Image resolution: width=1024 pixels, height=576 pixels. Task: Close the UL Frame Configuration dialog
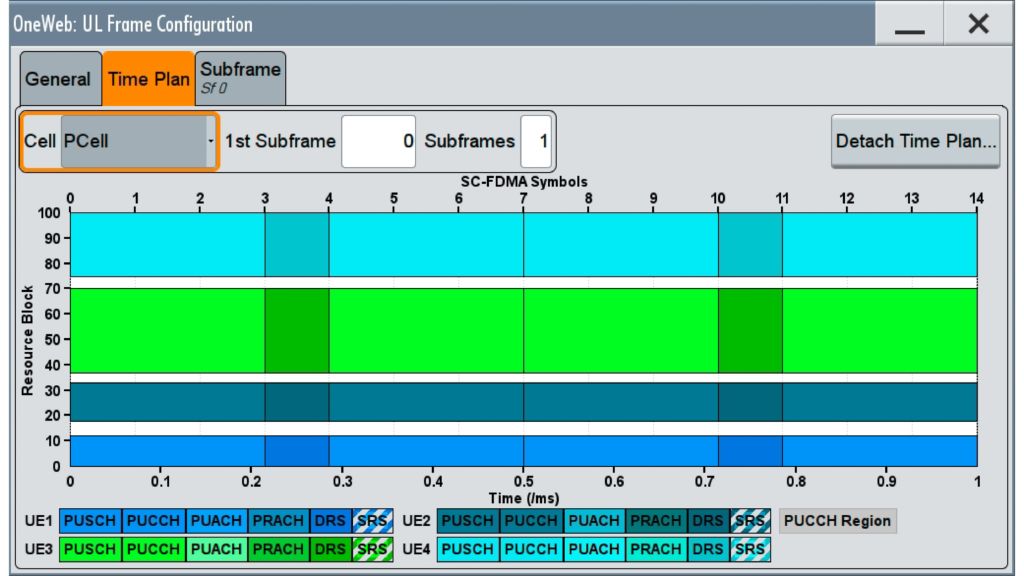pyautogui.click(x=978, y=25)
